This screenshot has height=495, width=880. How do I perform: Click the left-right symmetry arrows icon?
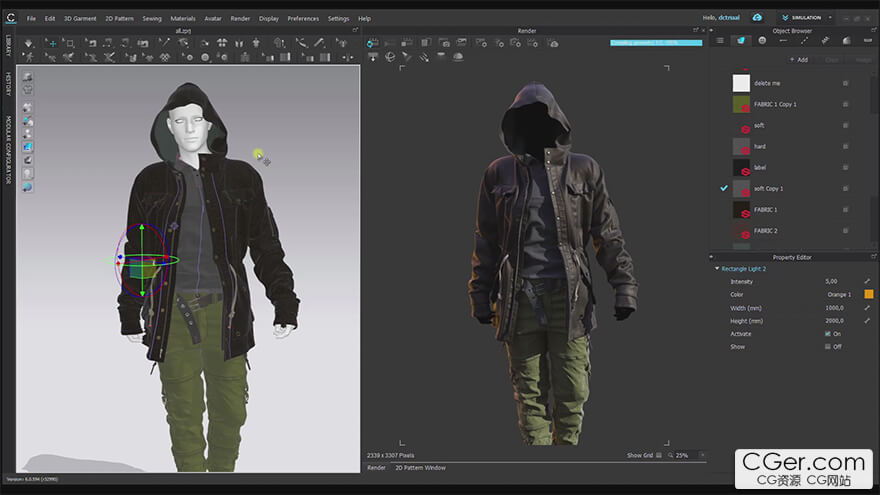pyautogui.click(x=347, y=57)
